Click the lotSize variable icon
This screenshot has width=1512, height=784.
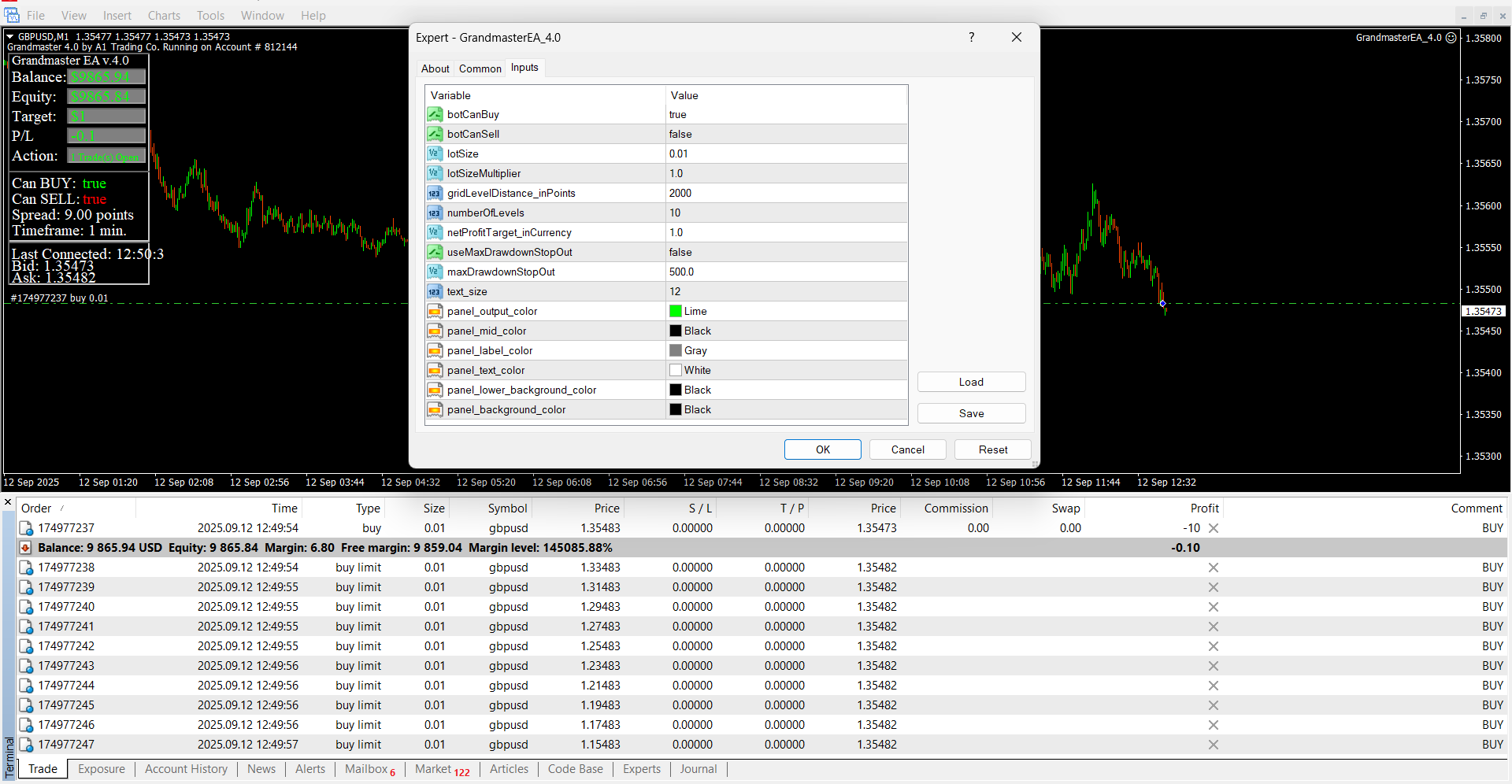click(435, 154)
